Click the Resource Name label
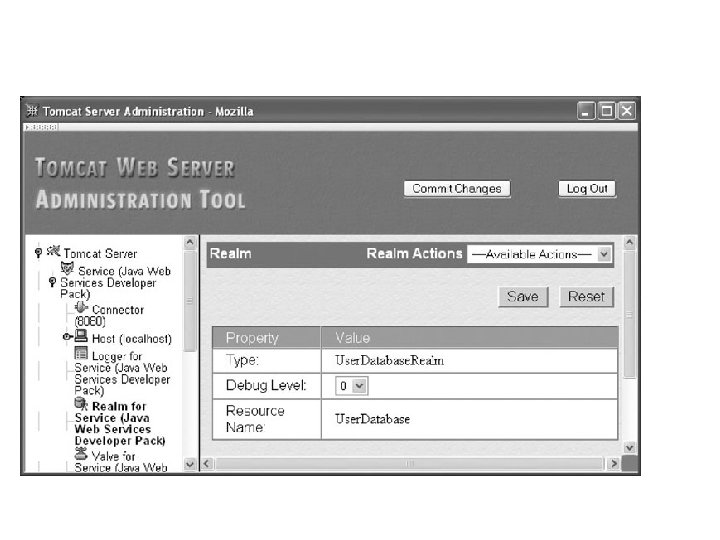The width and height of the screenshot is (720, 540). click(255, 419)
